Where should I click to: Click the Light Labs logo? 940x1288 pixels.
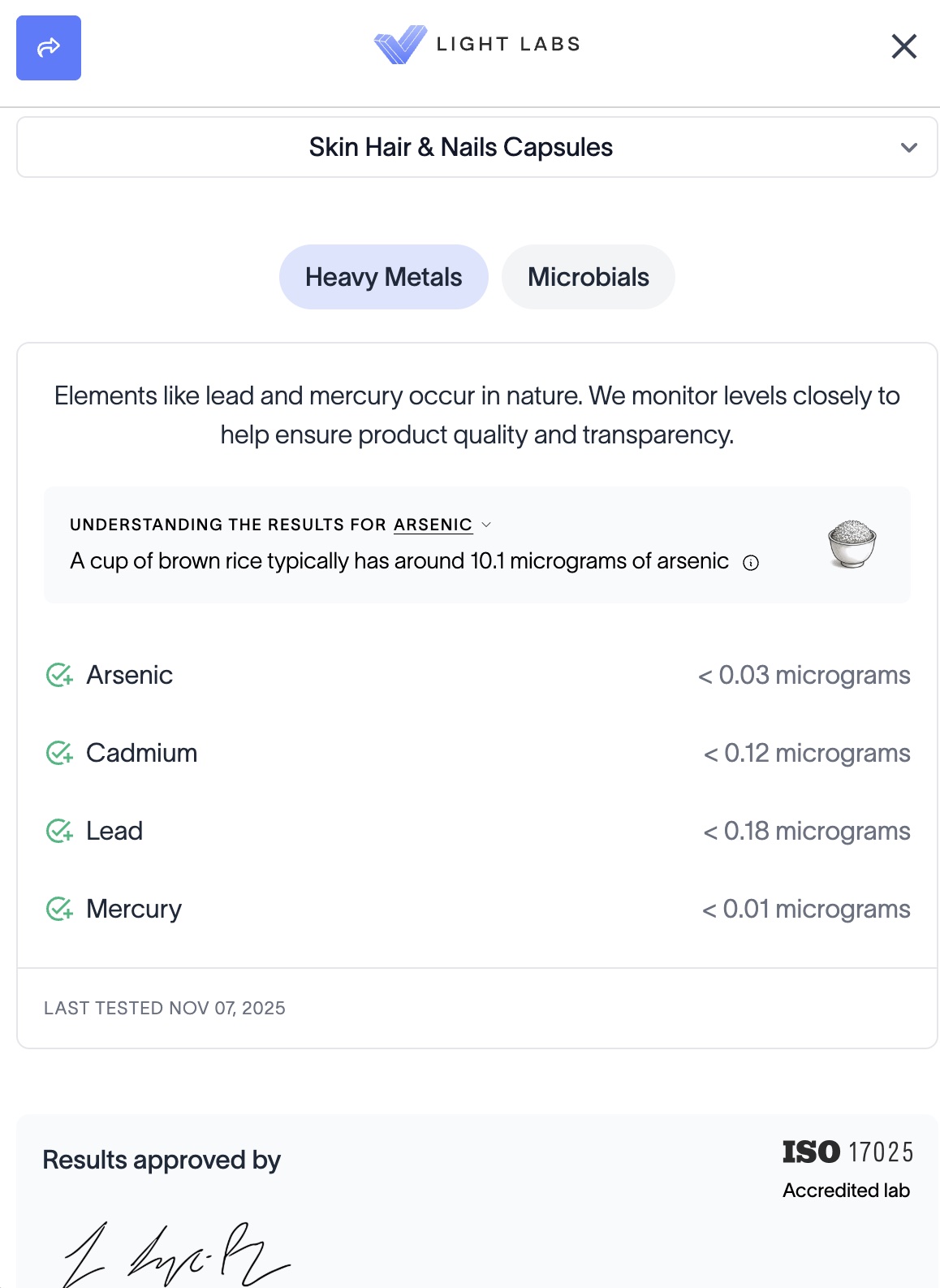[476, 45]
